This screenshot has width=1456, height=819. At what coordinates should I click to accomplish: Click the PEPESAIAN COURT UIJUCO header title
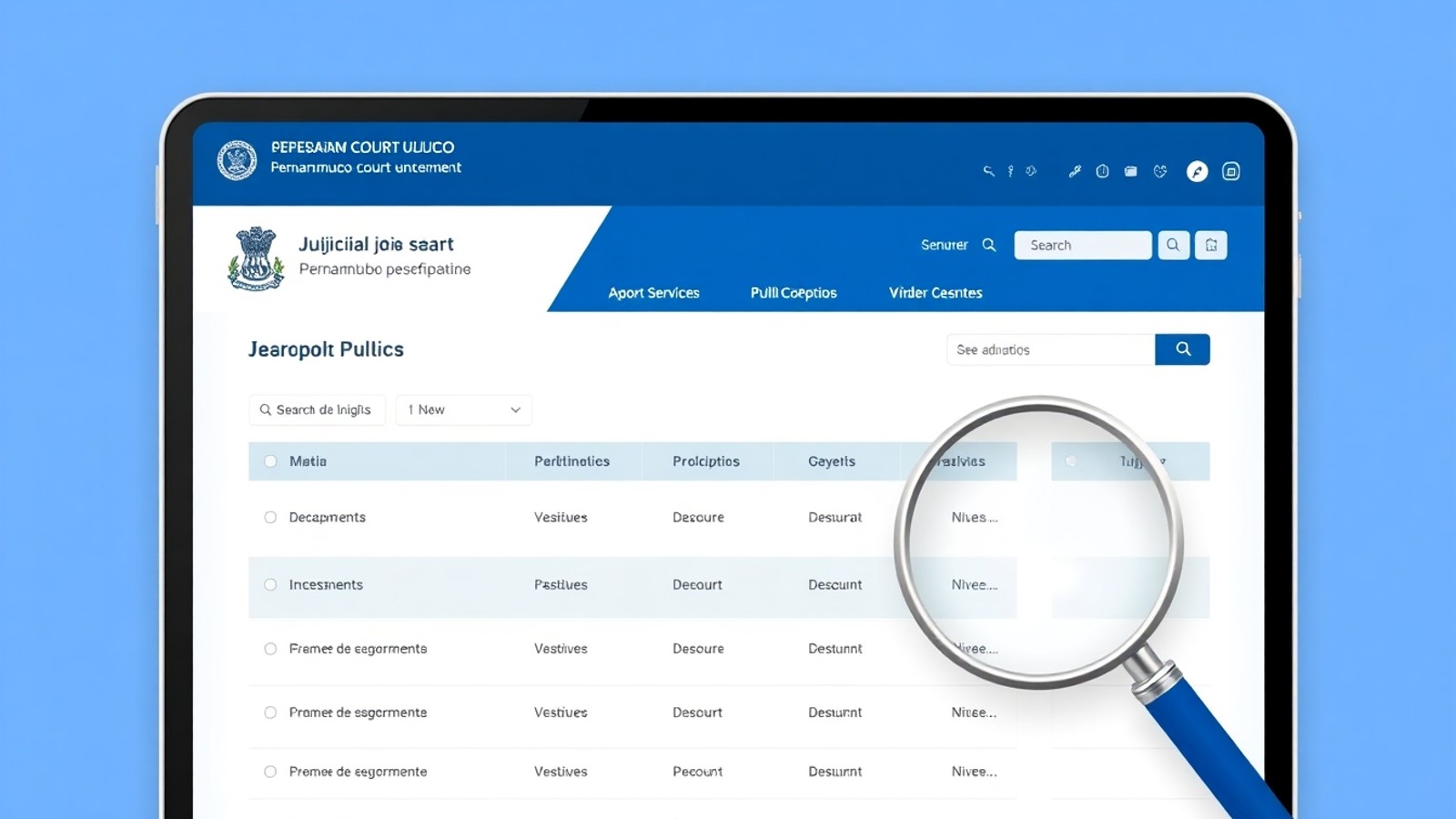pos(362,147)
